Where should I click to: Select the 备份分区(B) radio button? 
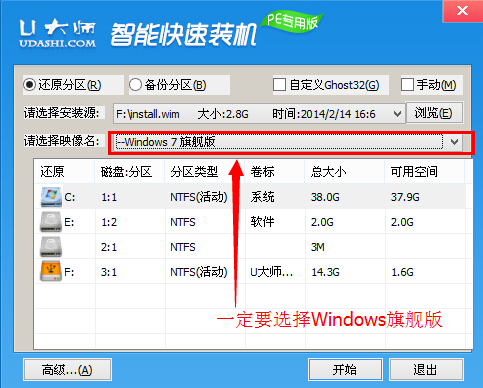coord(135,85)
